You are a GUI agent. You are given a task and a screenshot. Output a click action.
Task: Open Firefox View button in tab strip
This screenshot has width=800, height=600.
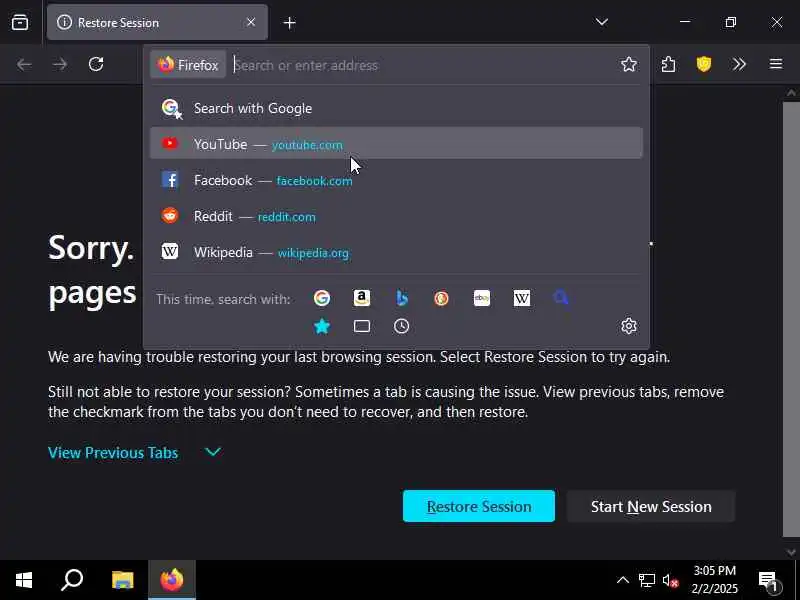[x=20, y=22]
